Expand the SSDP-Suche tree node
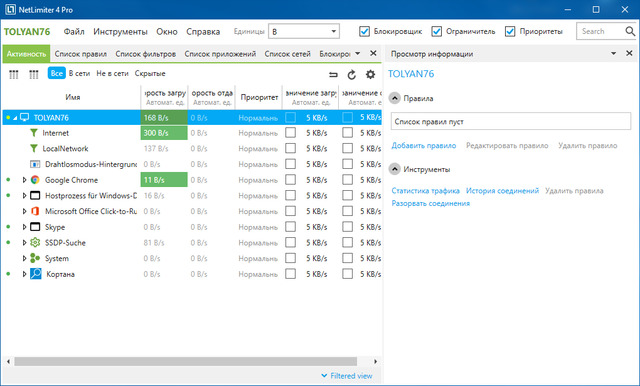 pyautogui.click(x=24, y=243)
